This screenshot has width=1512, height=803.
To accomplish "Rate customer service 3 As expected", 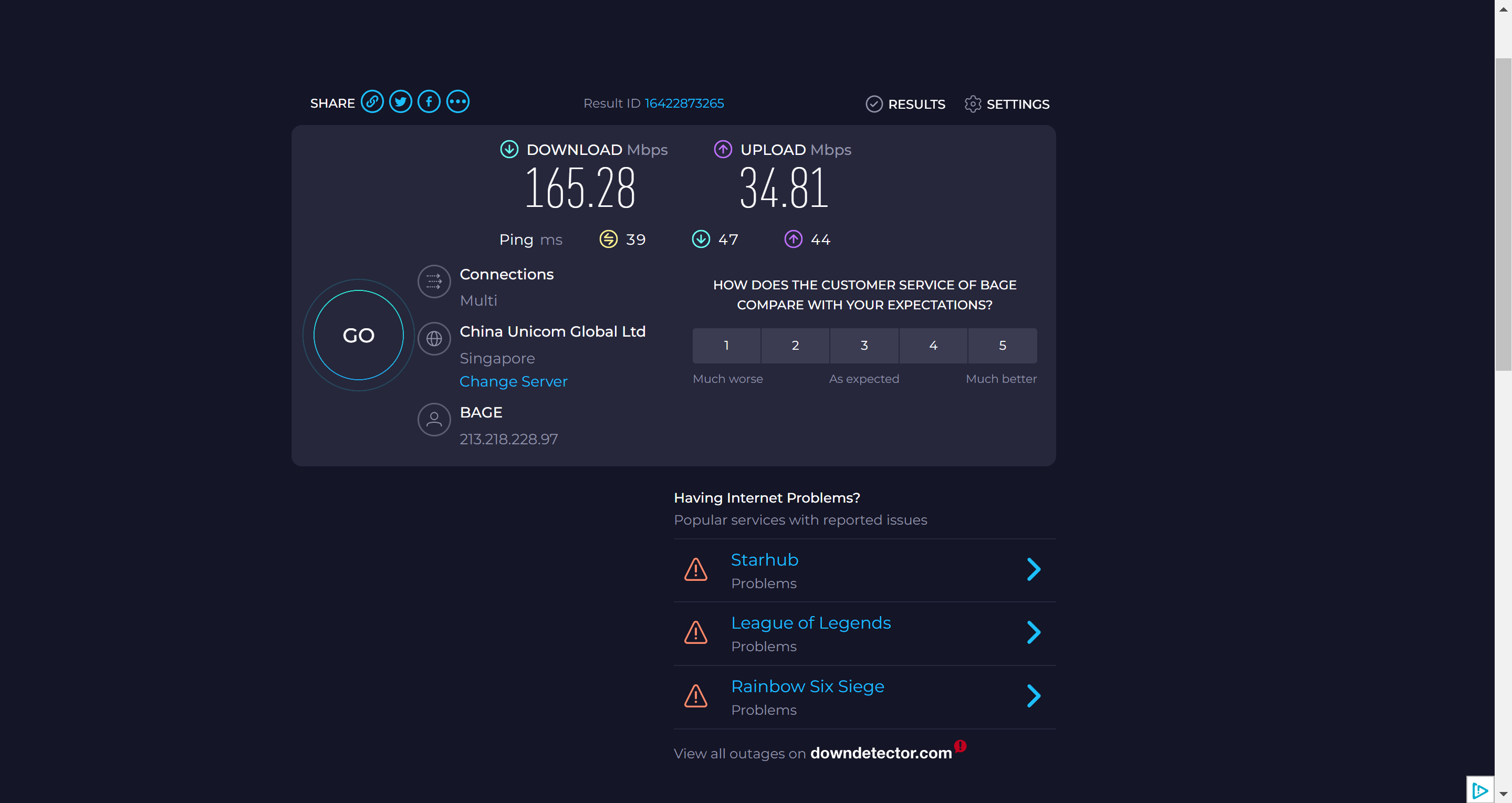I will pos(864,346).
